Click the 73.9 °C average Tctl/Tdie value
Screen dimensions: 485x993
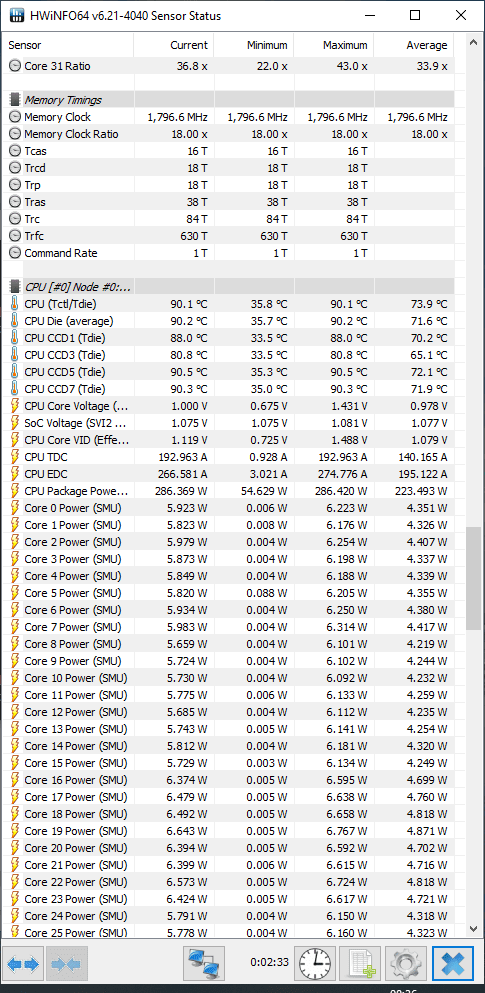click(427, 304)
